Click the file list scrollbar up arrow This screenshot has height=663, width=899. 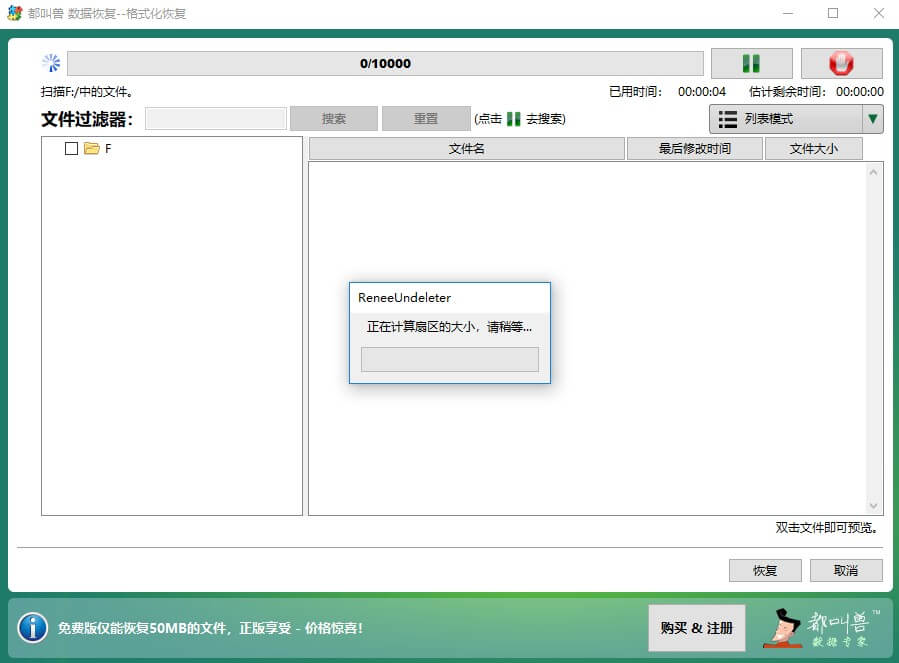(x=873, y=172)
